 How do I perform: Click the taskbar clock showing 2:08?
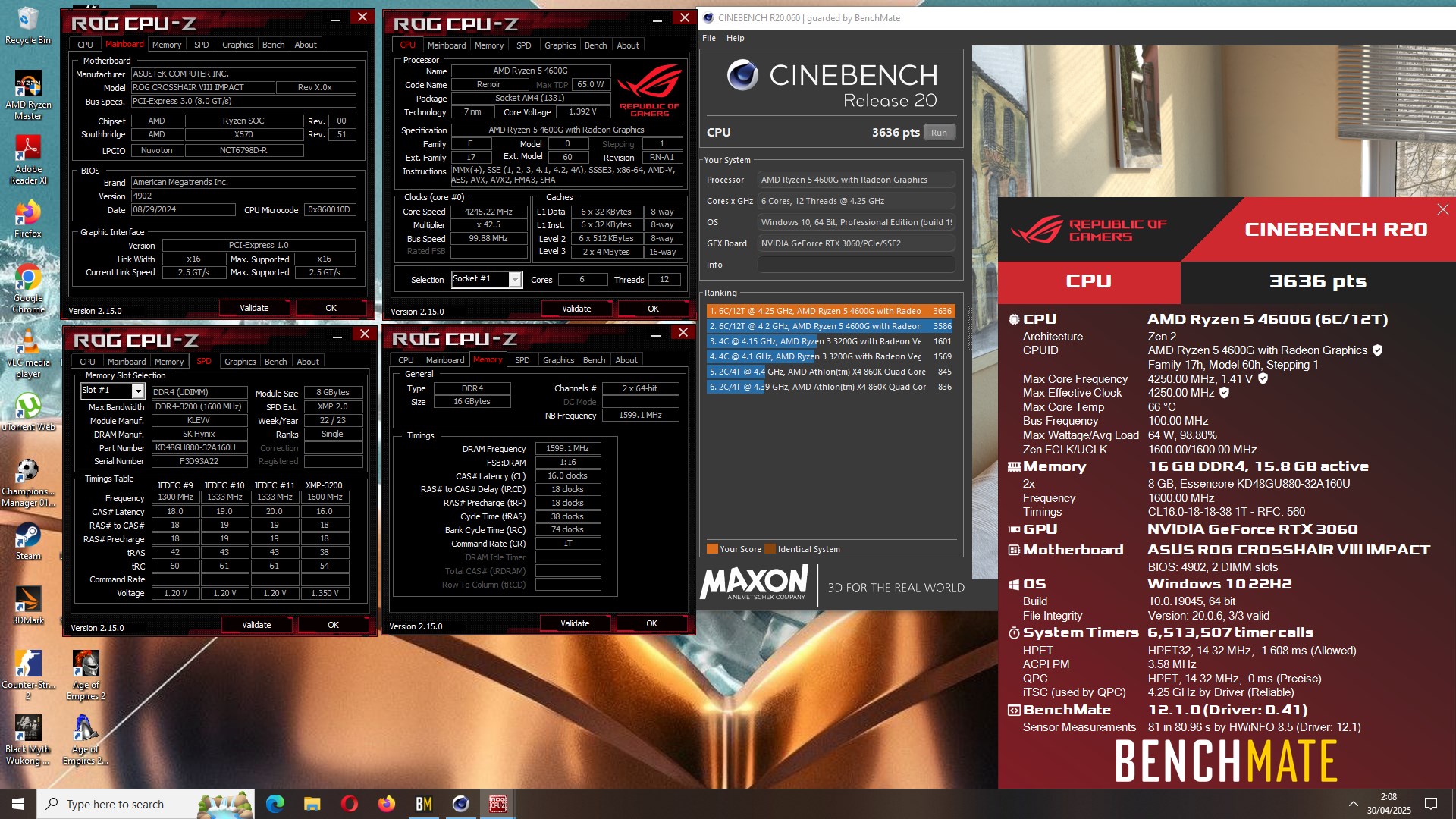pos(1389,804)
